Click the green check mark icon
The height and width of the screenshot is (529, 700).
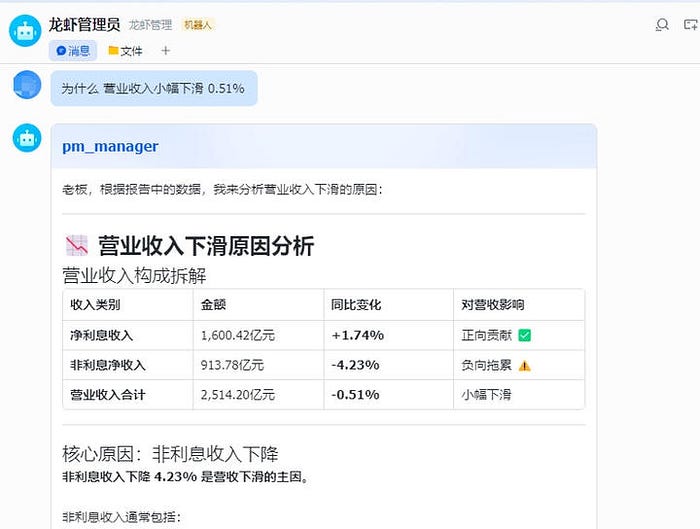[525, 335]
